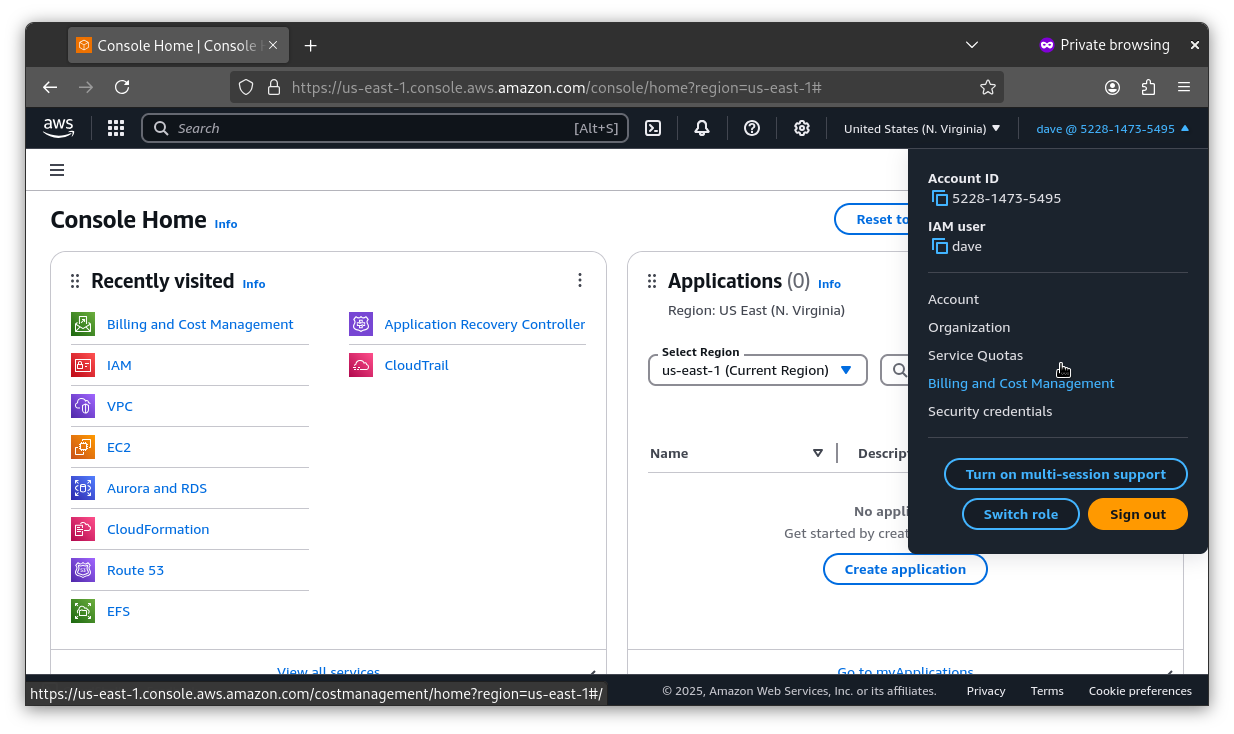Open a new browser tab
1234x734 pixels.
(x=310, y=46)
